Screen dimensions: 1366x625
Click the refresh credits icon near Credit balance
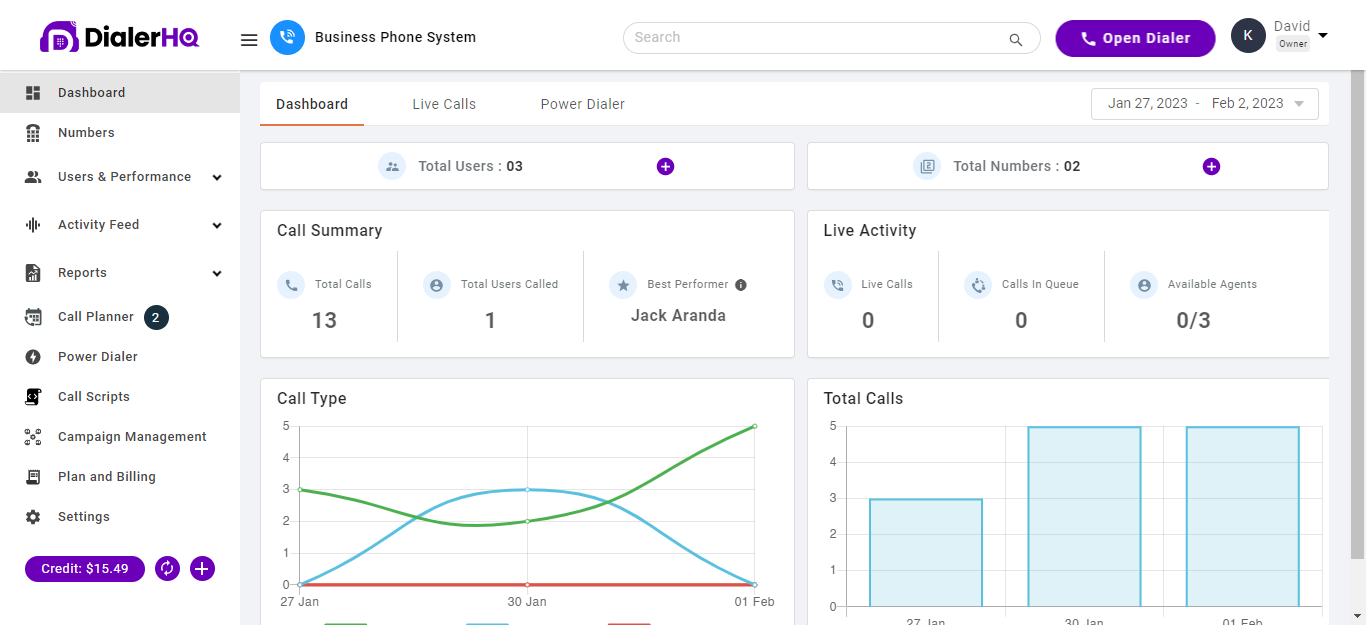click(x=167, y=568)
